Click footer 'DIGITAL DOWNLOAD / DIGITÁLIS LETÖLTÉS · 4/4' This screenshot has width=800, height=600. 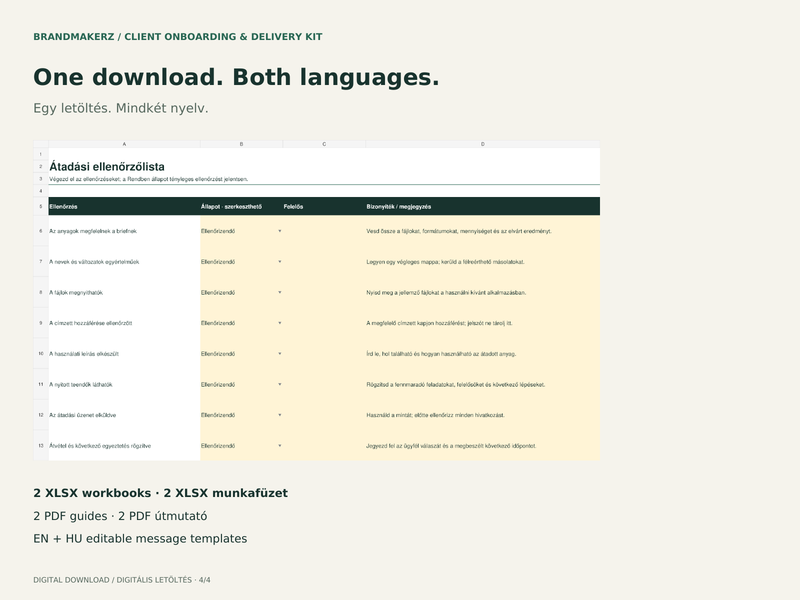[121, 580]
